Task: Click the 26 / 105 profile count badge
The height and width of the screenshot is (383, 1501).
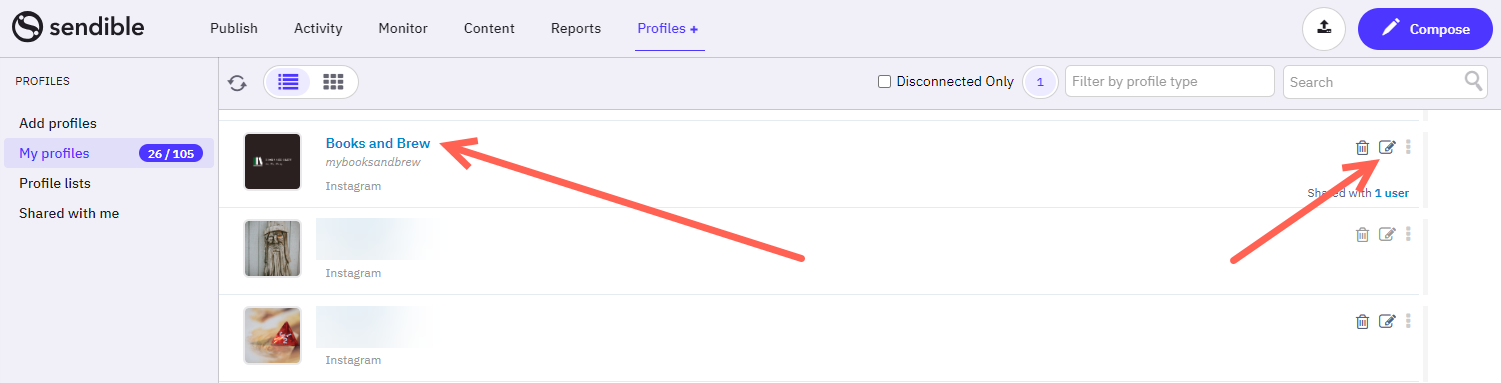Action: [x=171, y=153]
